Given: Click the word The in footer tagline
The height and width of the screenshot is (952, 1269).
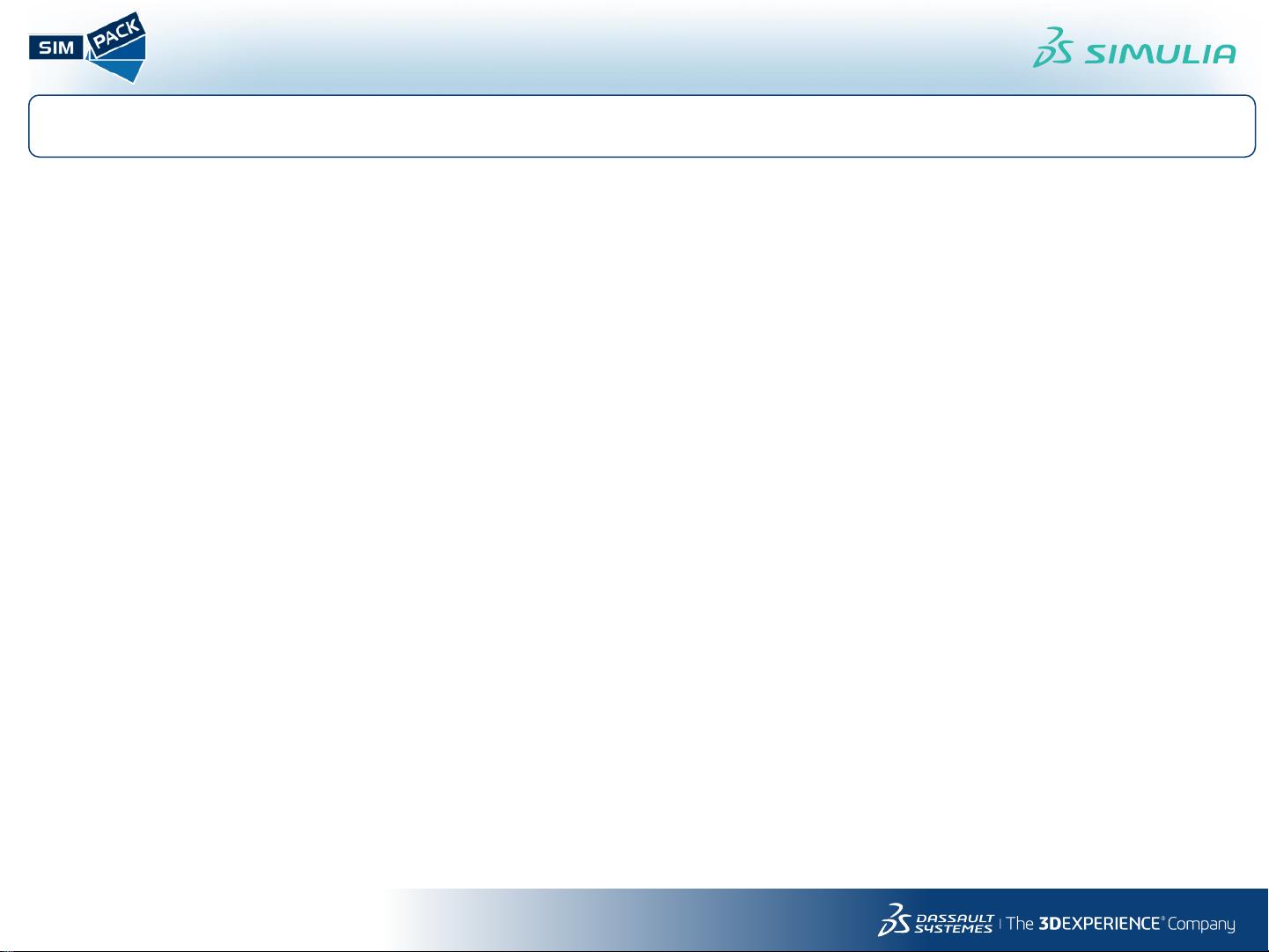Looking at the screenshot, I should [x=1020, y=924].
